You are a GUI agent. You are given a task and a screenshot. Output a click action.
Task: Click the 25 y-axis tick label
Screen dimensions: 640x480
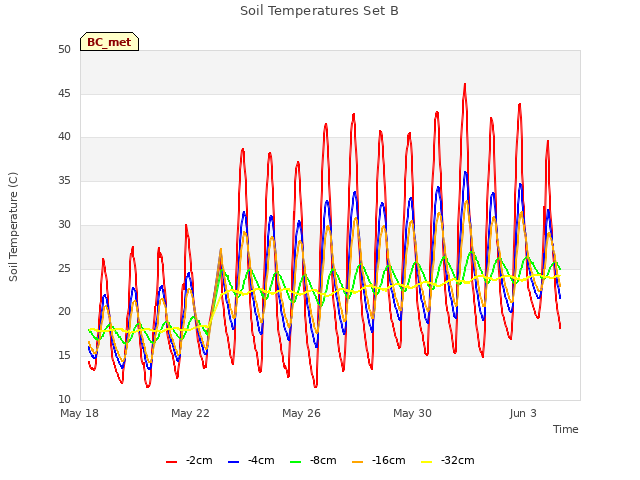click(x=64, y=269)
